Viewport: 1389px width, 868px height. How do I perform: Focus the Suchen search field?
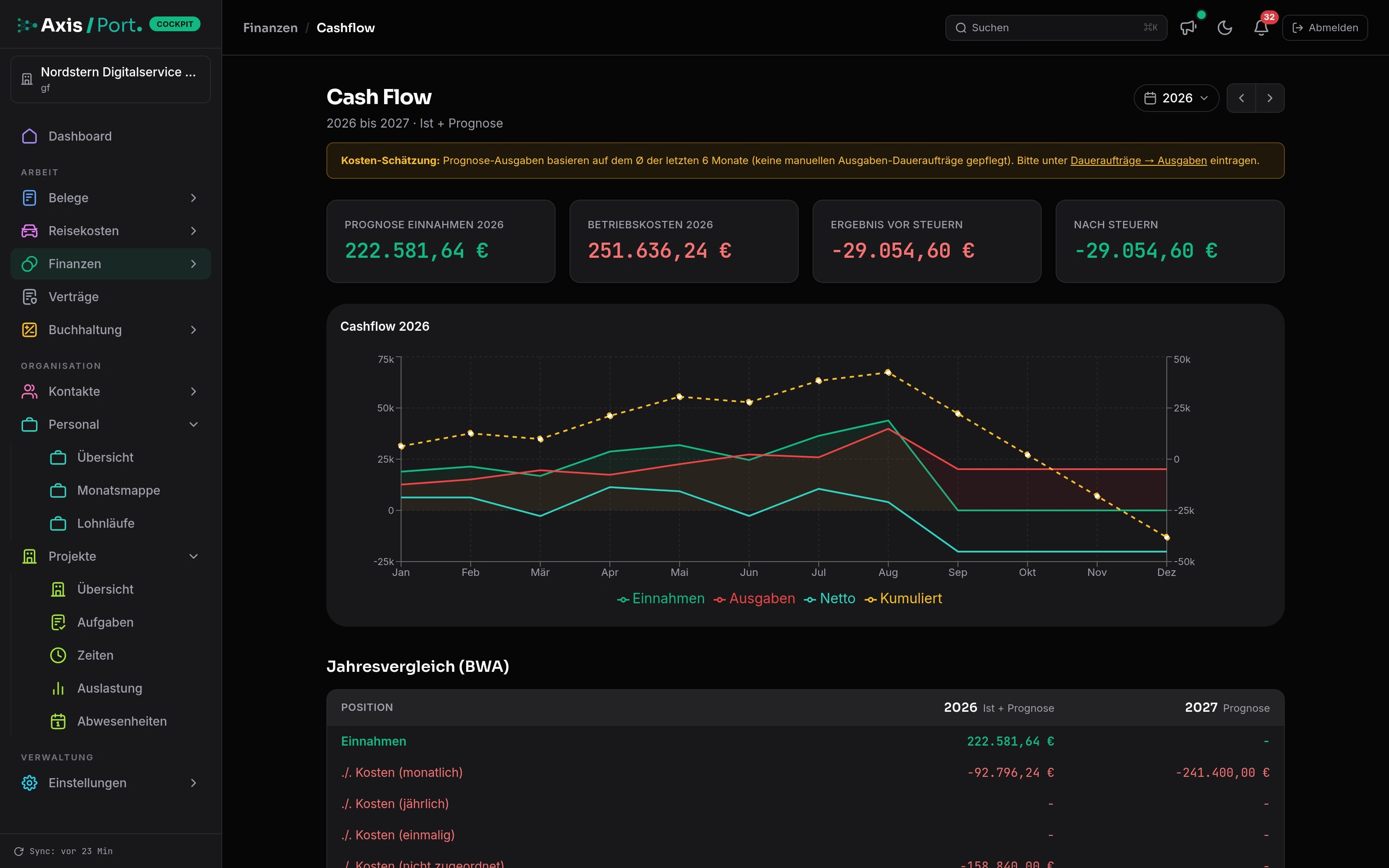[1056, 27]
